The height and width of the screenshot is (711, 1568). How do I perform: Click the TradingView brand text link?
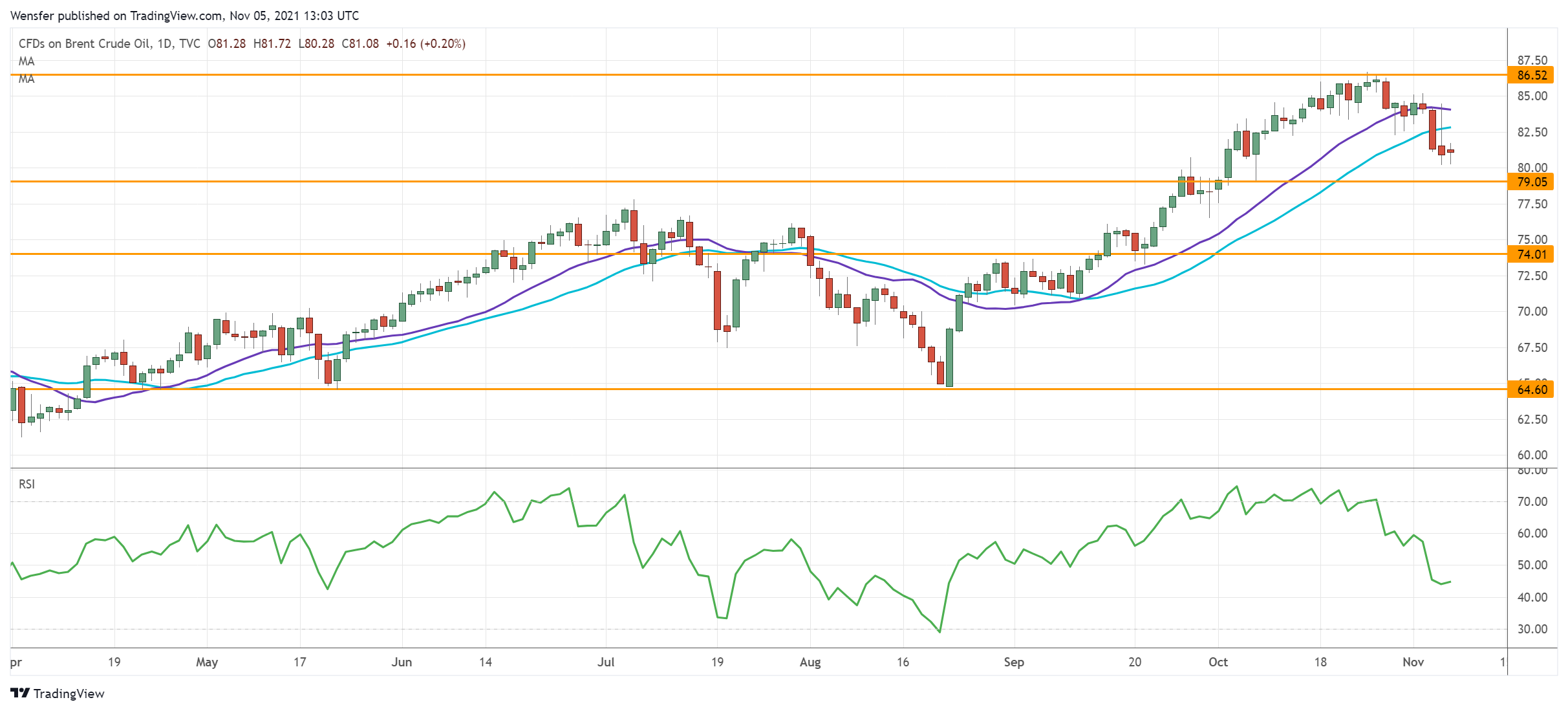69,694
